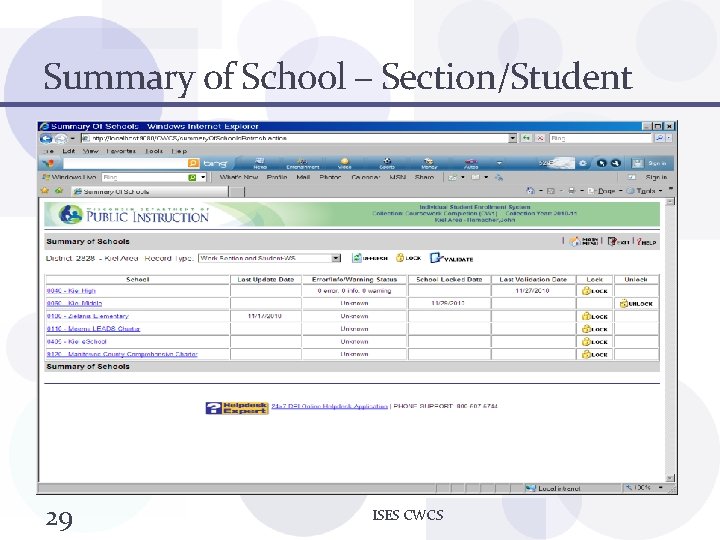
Task: Click the district-level Lock icon in toolbar
Action: pos(408,258)
